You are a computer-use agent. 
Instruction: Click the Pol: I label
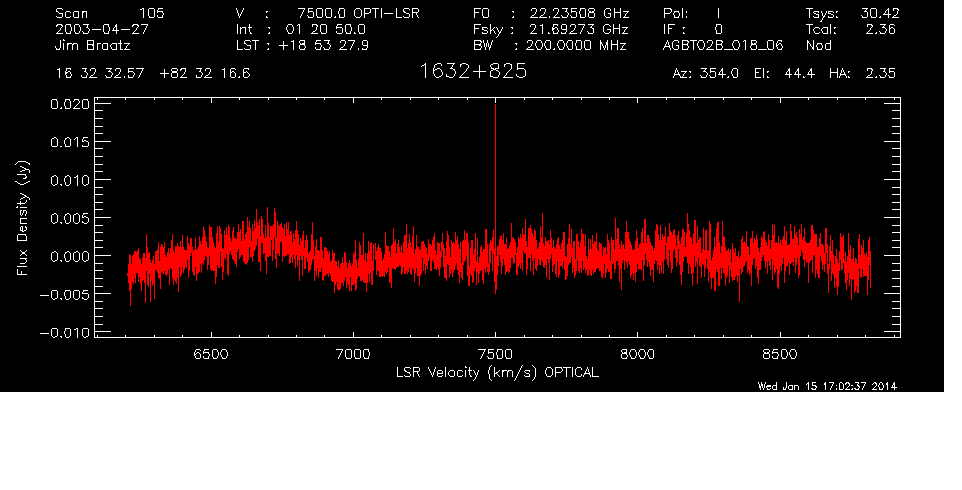(x=692, y=13)
